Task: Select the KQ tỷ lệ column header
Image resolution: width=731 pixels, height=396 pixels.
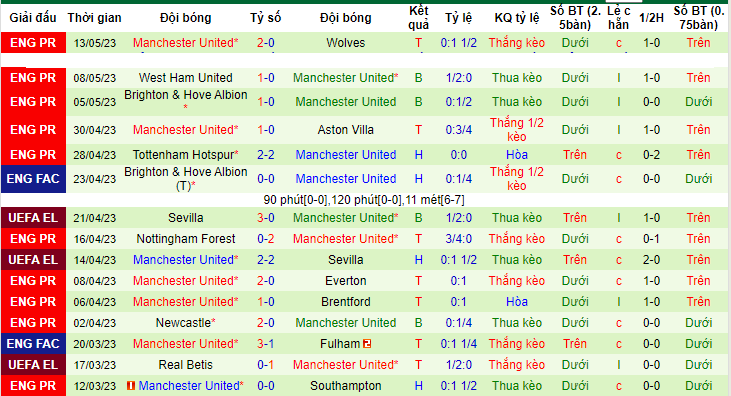Action: pyautogui.click(x=517, y=18)
